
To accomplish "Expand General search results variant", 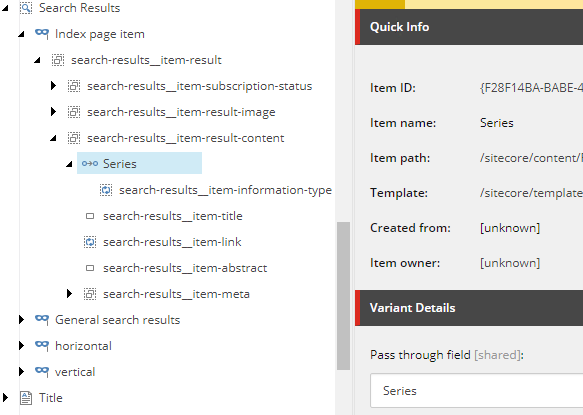I will tap(21, 320).
